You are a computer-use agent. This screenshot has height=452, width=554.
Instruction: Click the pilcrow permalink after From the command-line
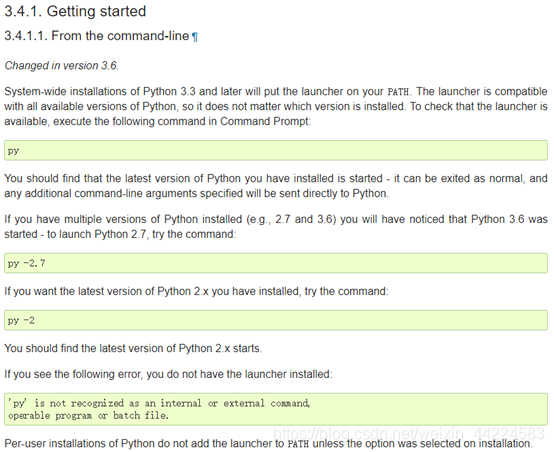(x=195, y=36)
